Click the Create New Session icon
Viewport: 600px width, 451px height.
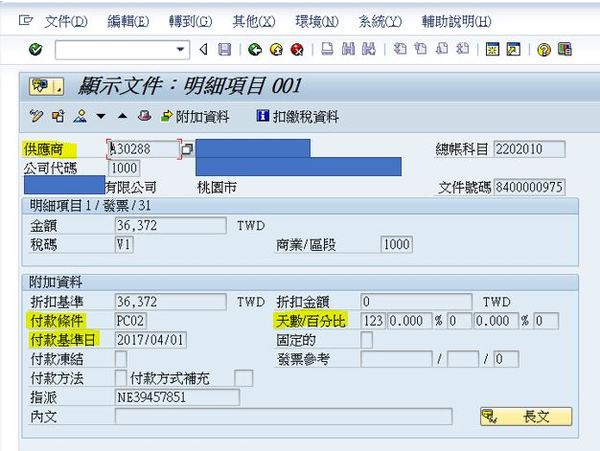tap(492, 49)
